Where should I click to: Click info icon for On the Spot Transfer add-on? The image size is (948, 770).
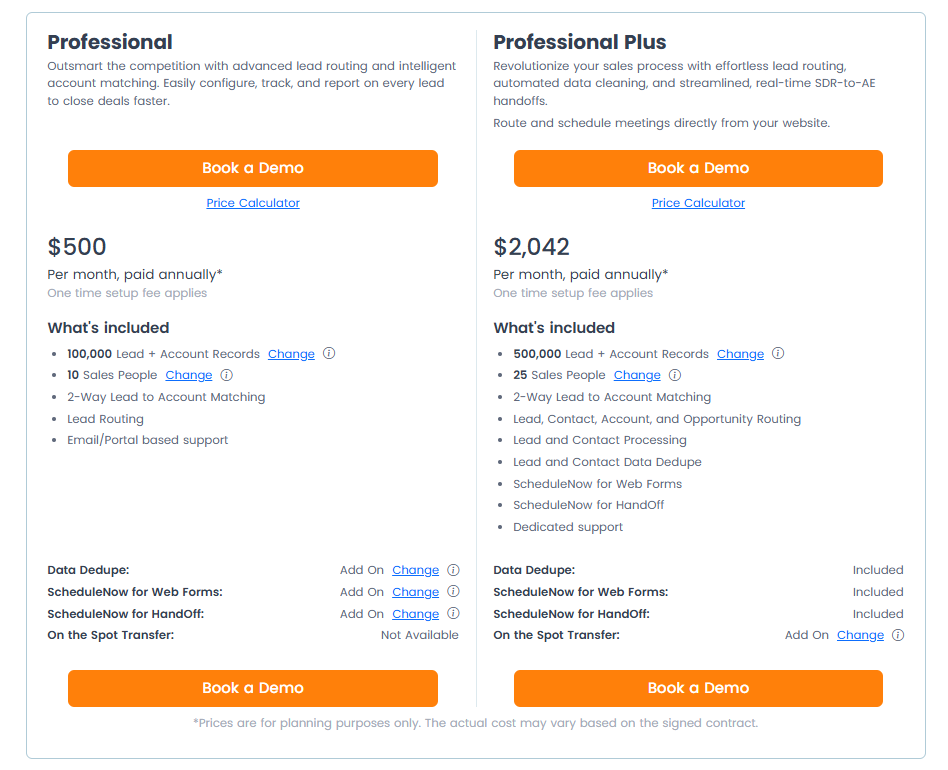(x=898, y=635)
